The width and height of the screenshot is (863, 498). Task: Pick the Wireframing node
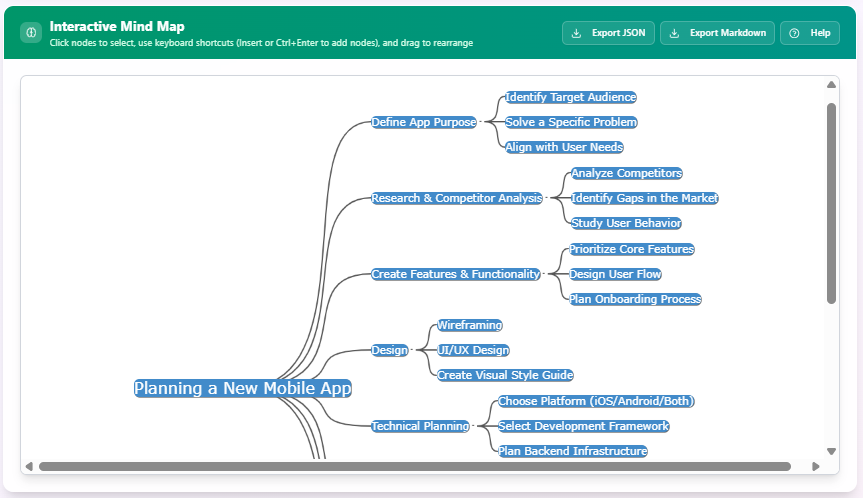pyautogui.click(x=469, y=325)
